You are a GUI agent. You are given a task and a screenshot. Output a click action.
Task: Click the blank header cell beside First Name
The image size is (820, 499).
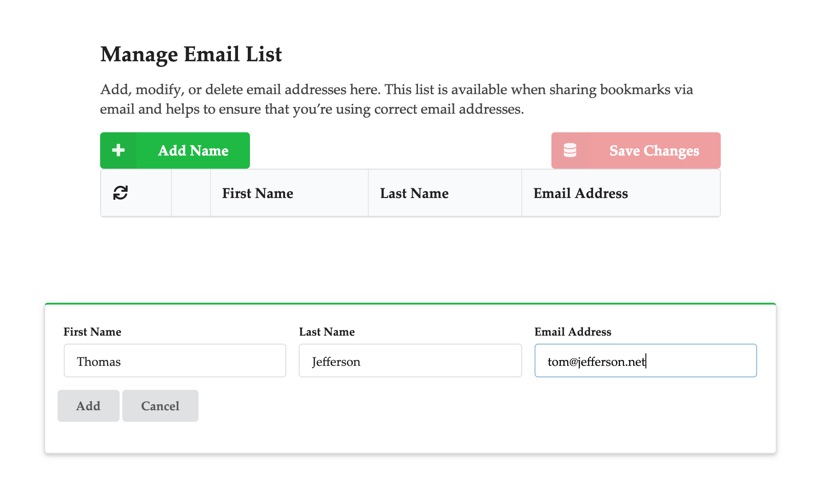pyautogui.click(x=191, y=193)
